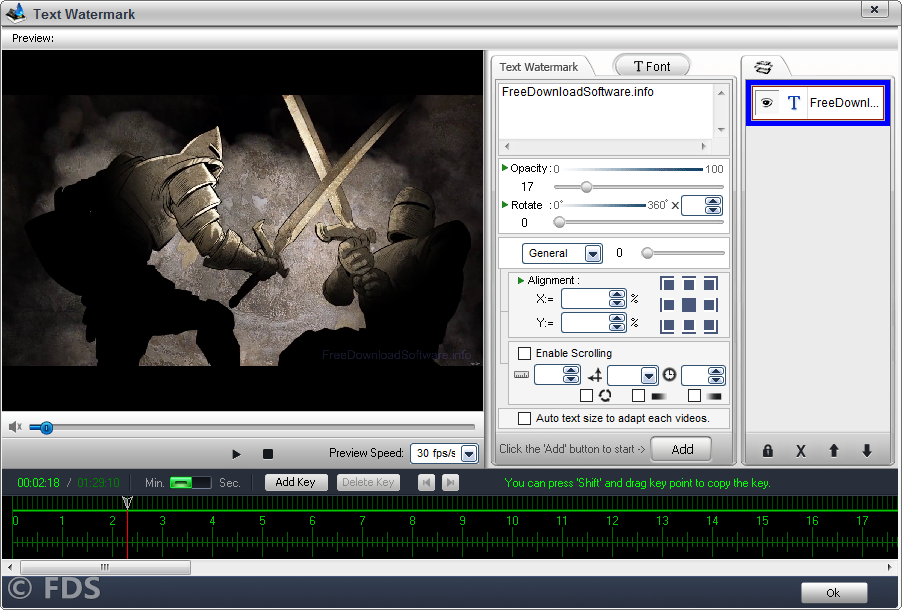Click the center alignment icon
Image resolution: width=902 pixels, height=610 pixels.
click(689, 305)
